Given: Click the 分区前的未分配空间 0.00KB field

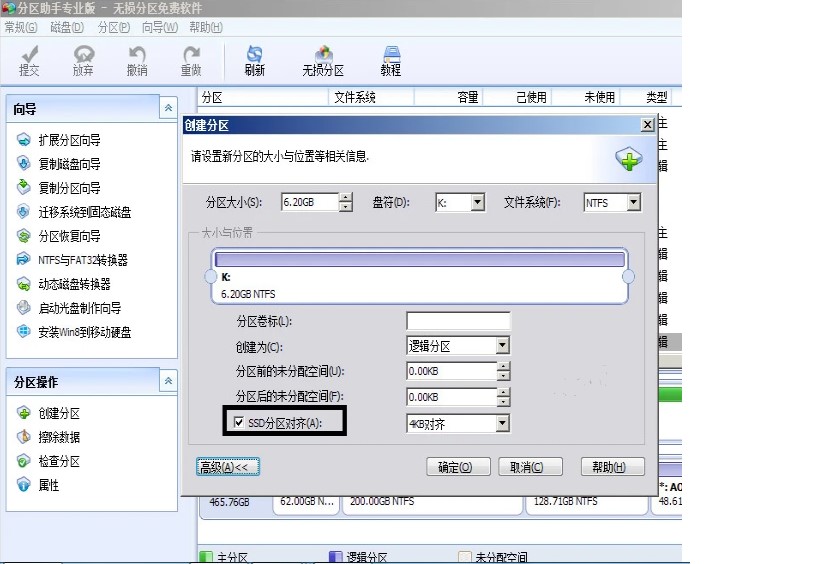Looking at the screenshot, I should [452, 371].
